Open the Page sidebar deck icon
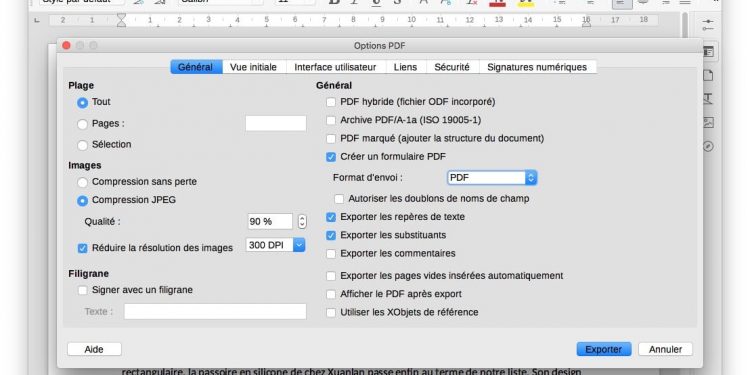 click(708, 75)
